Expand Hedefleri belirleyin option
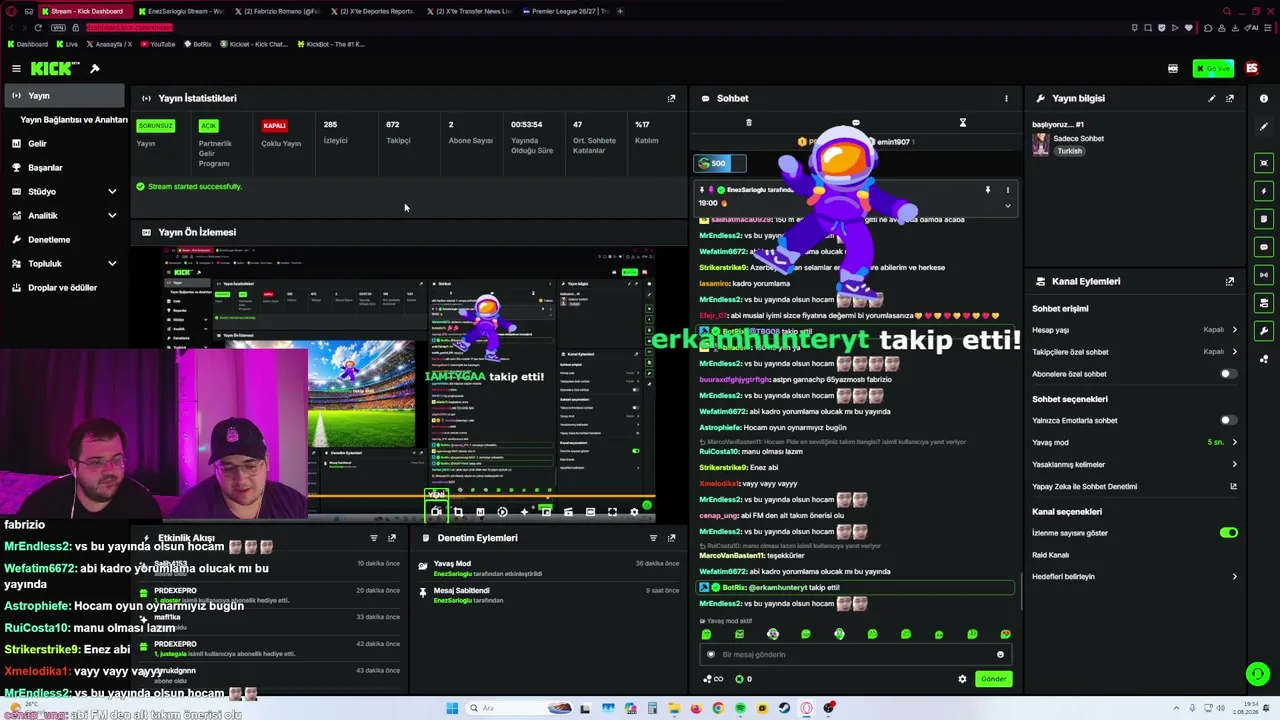Screen dimensions: 1280x720 [1134, 577]
